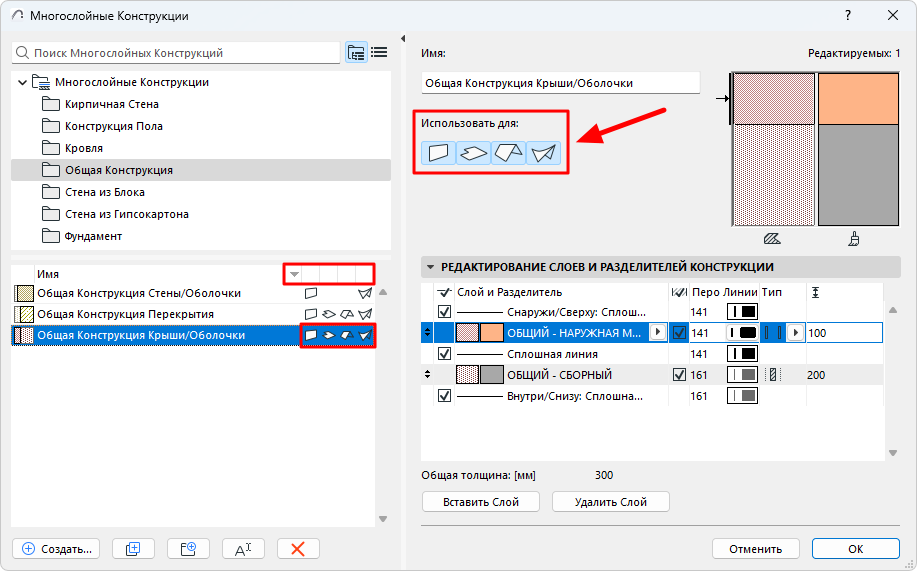Click pink cut fill swatch of ОБЩИЙ - НАРУЖНАЯ

[x=467, y=333]
